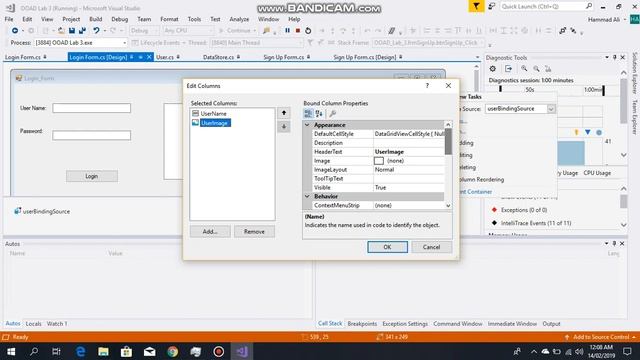Click the Navigate Backward icon
The width and height of the screenshot is (640, 360).
[x=15, y=31]
